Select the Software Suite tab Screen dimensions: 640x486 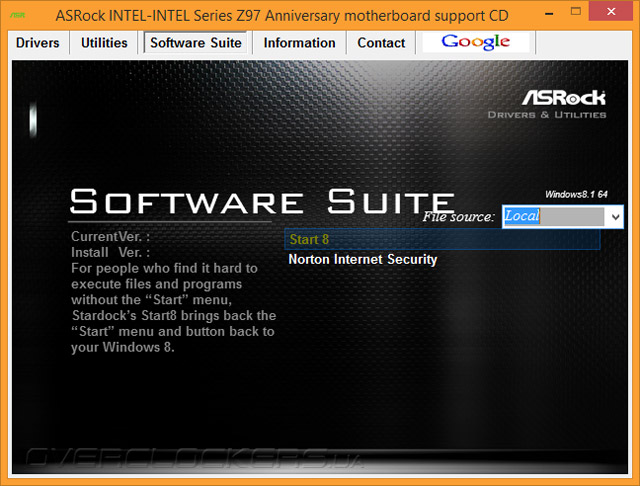coord(196,42)
